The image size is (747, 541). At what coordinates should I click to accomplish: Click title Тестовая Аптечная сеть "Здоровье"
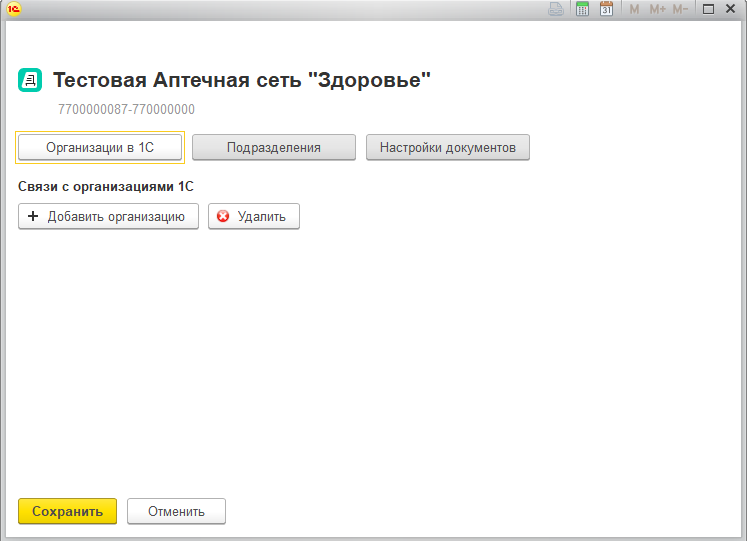click(242, 80)
